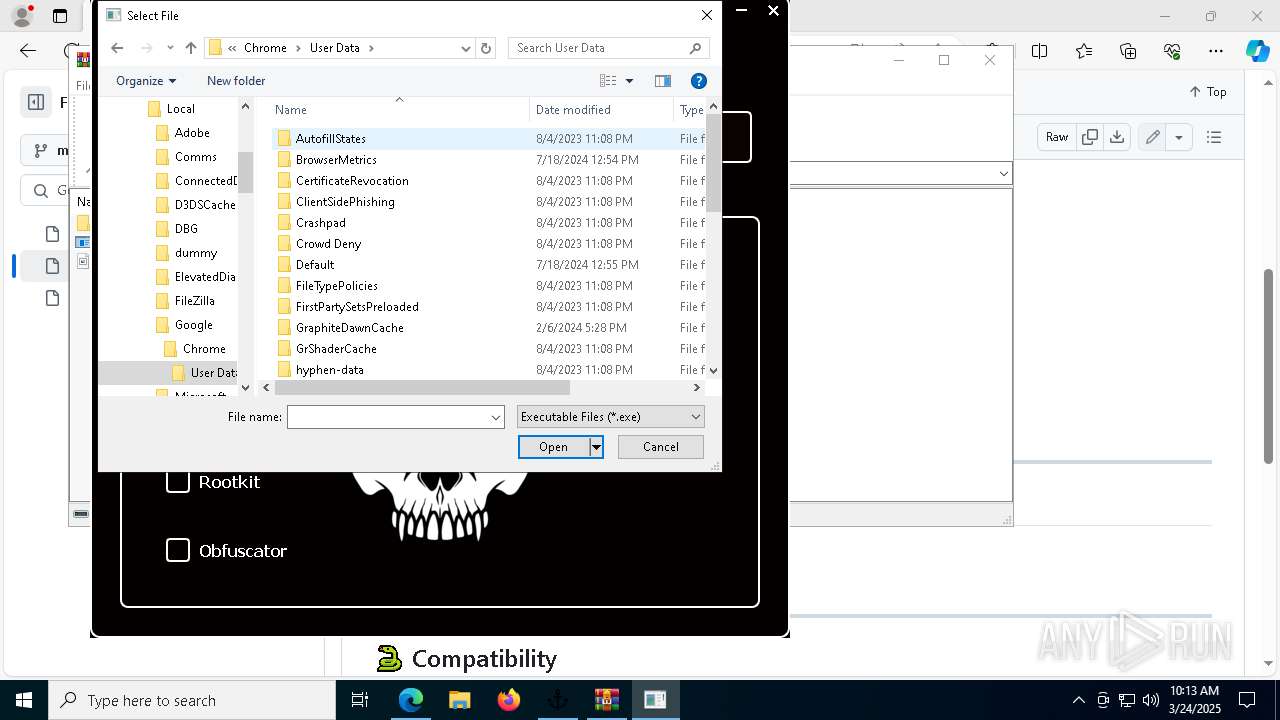Click the Open button
This screenshot has width=1280, height=720.
[x=553, y=447]
